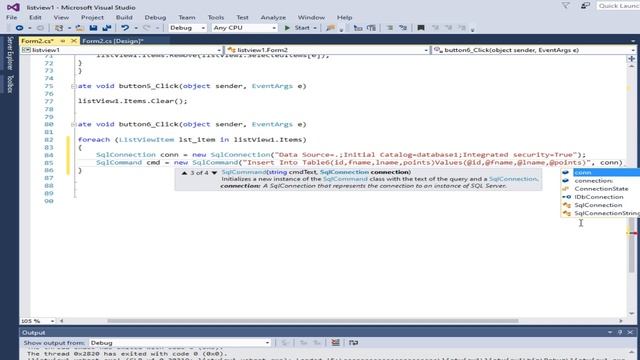This screenshot has height=360, width=640.
Task: Click the Uncomment selected lines icon
Action: [x=403, y=28]
